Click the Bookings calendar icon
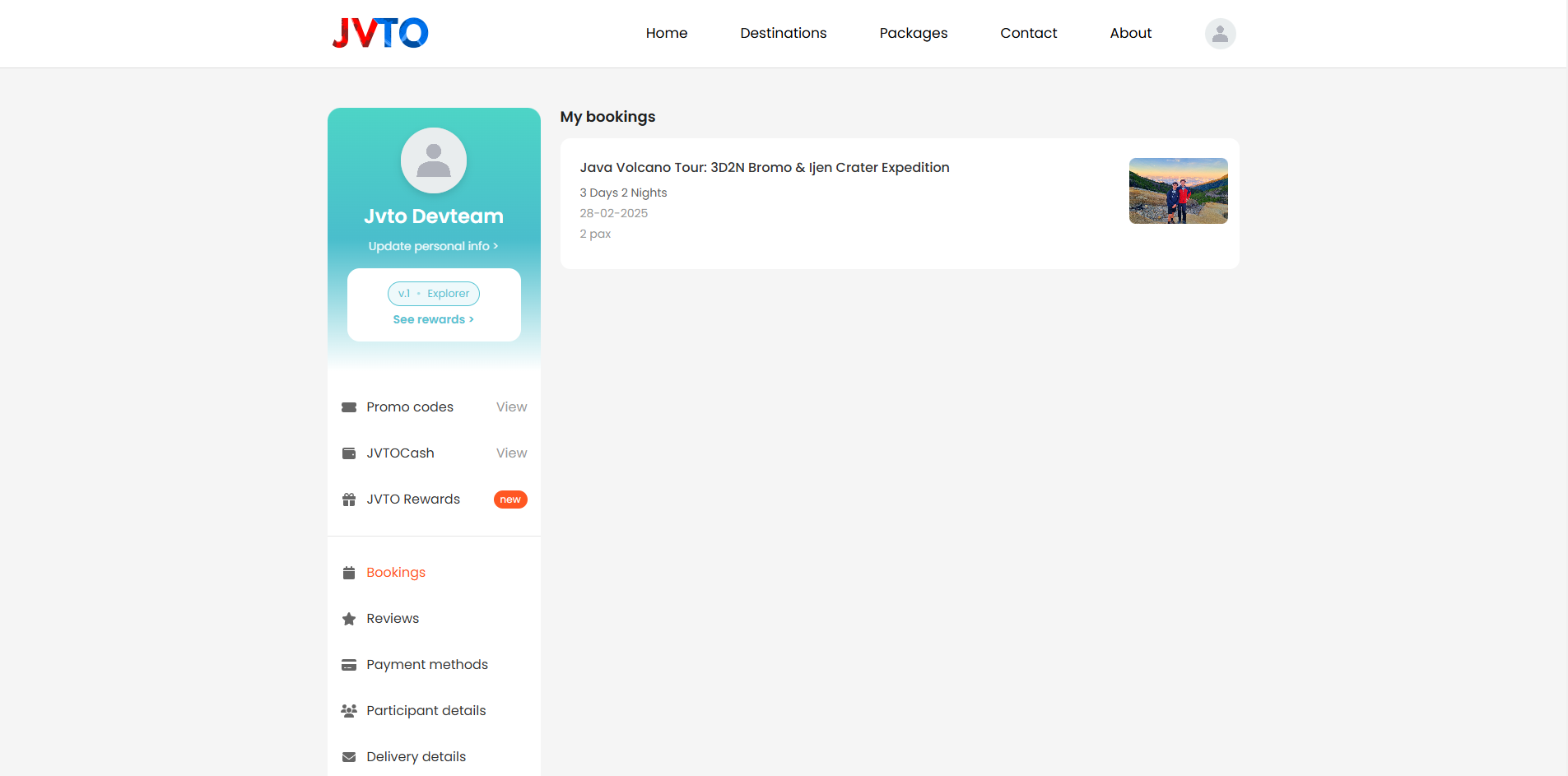This screenshot has height=776, width=1568. 349,573
